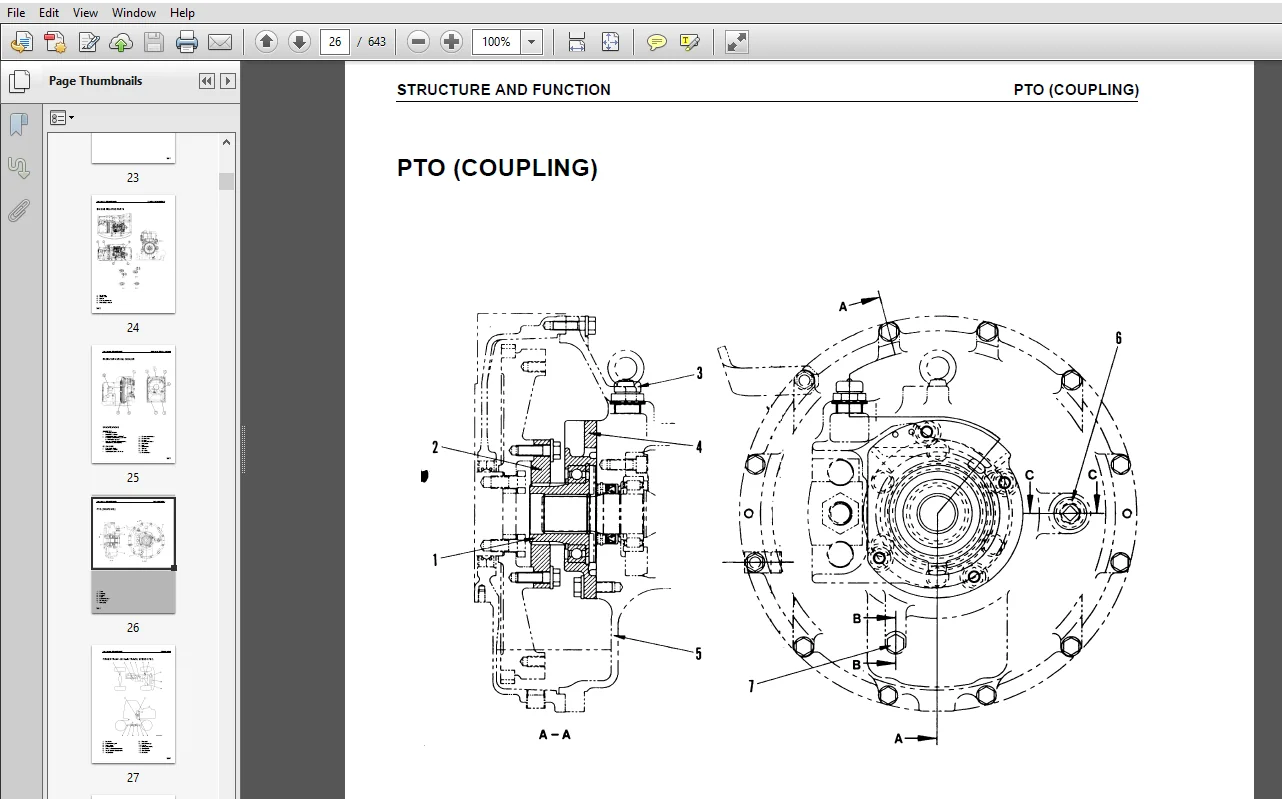Click the zoom in plus button
The width and height of the screenshot is (1282, 799).
tap(452, 42)
